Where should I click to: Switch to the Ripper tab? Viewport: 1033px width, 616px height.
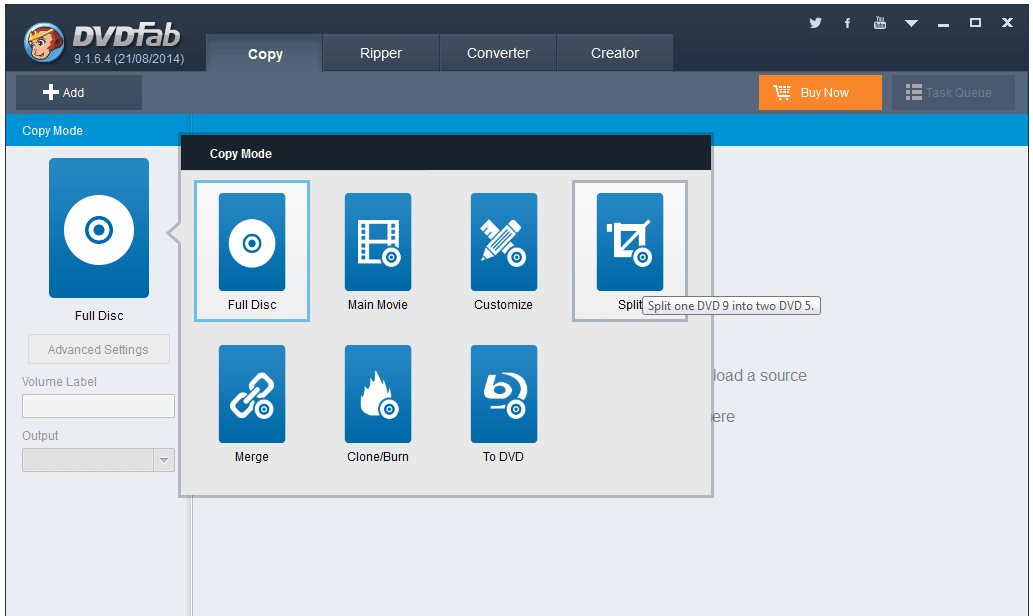point(380,52)
